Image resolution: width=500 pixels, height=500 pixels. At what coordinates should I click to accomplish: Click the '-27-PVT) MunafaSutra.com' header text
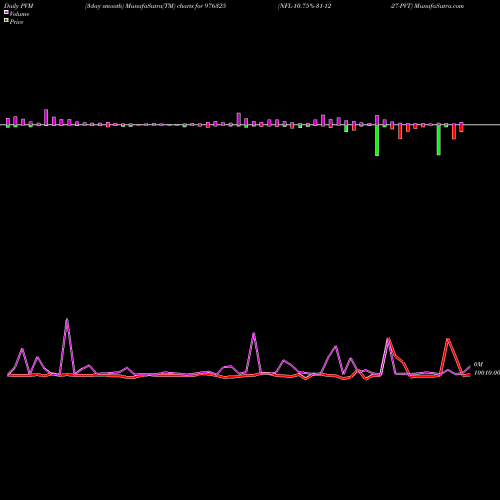click(427, 6)
